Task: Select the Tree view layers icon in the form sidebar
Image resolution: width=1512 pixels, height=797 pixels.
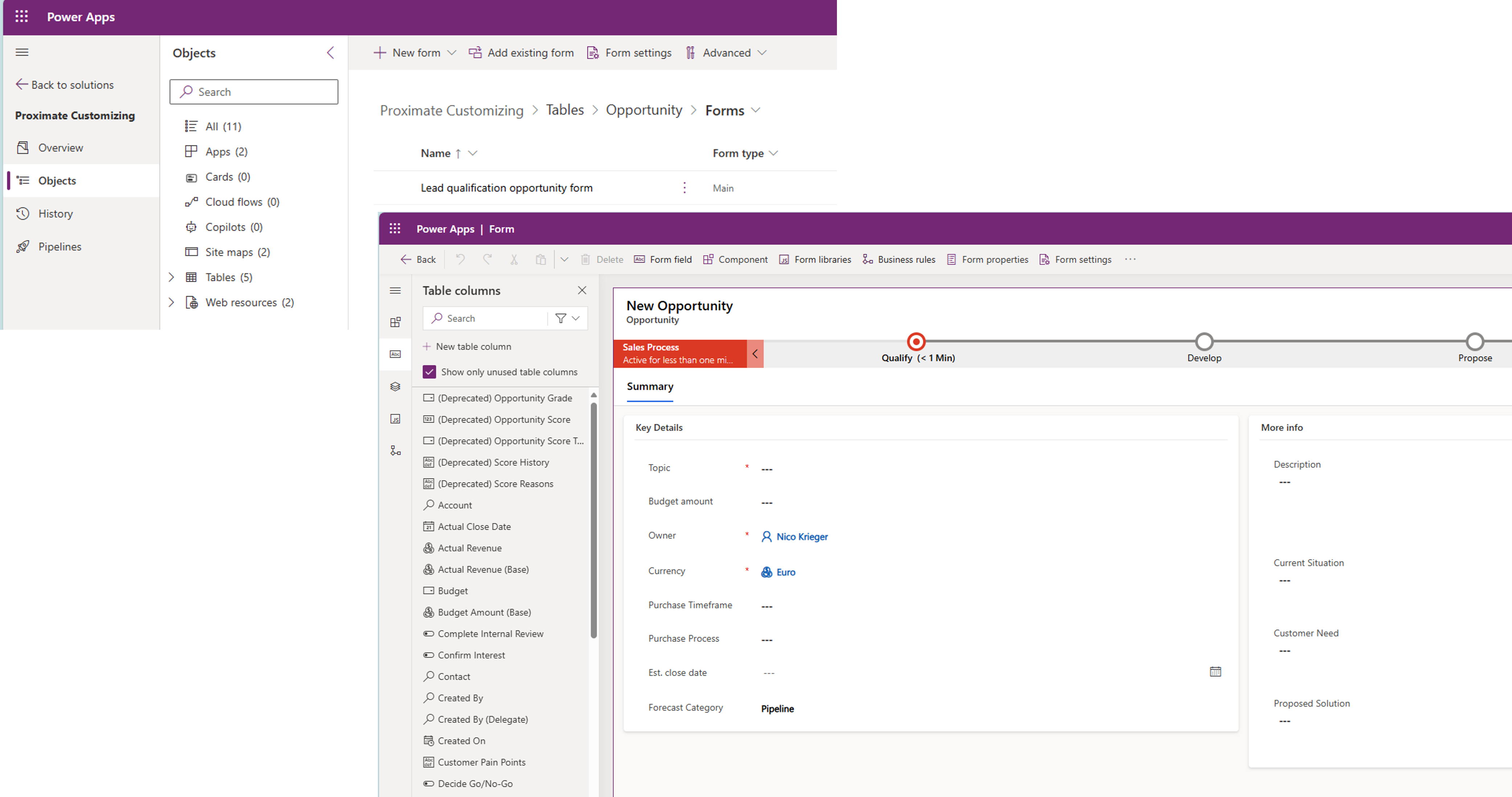Action: click(396, 387)
